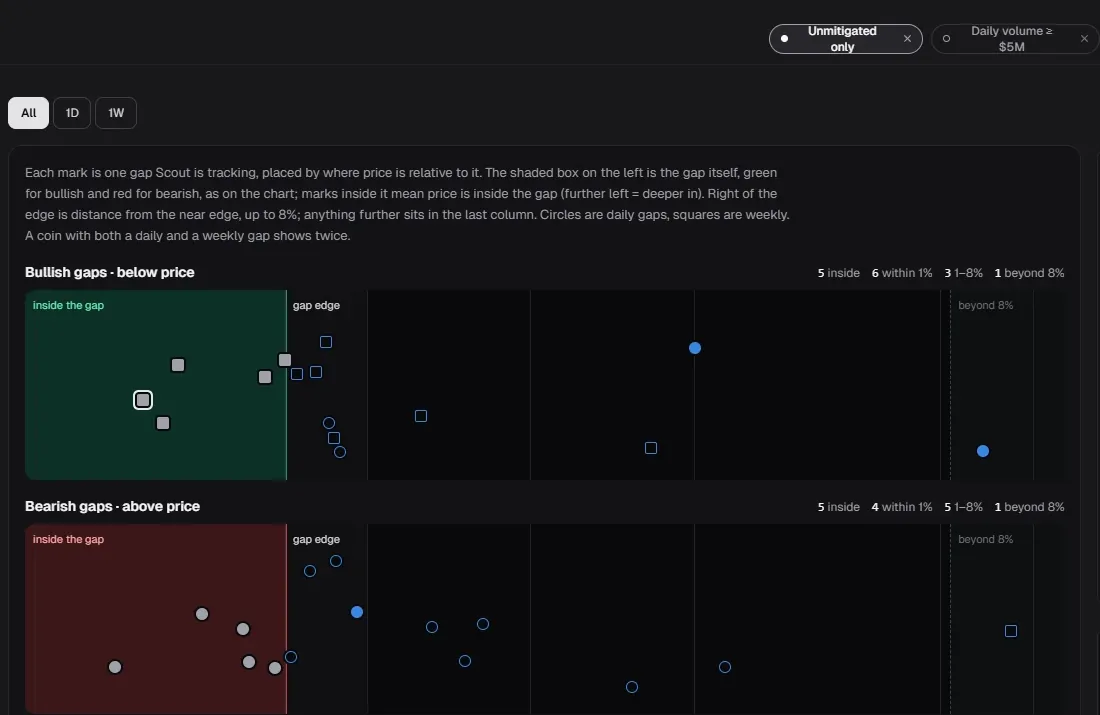Screen dimensions: 1100x715
Task: Select leftmost gray circle inside bearish gap
Action: tap(115, 667)
